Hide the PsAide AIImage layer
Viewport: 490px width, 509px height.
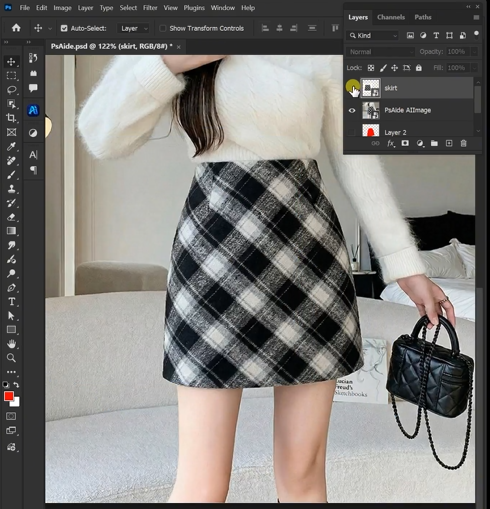point(352,110)
